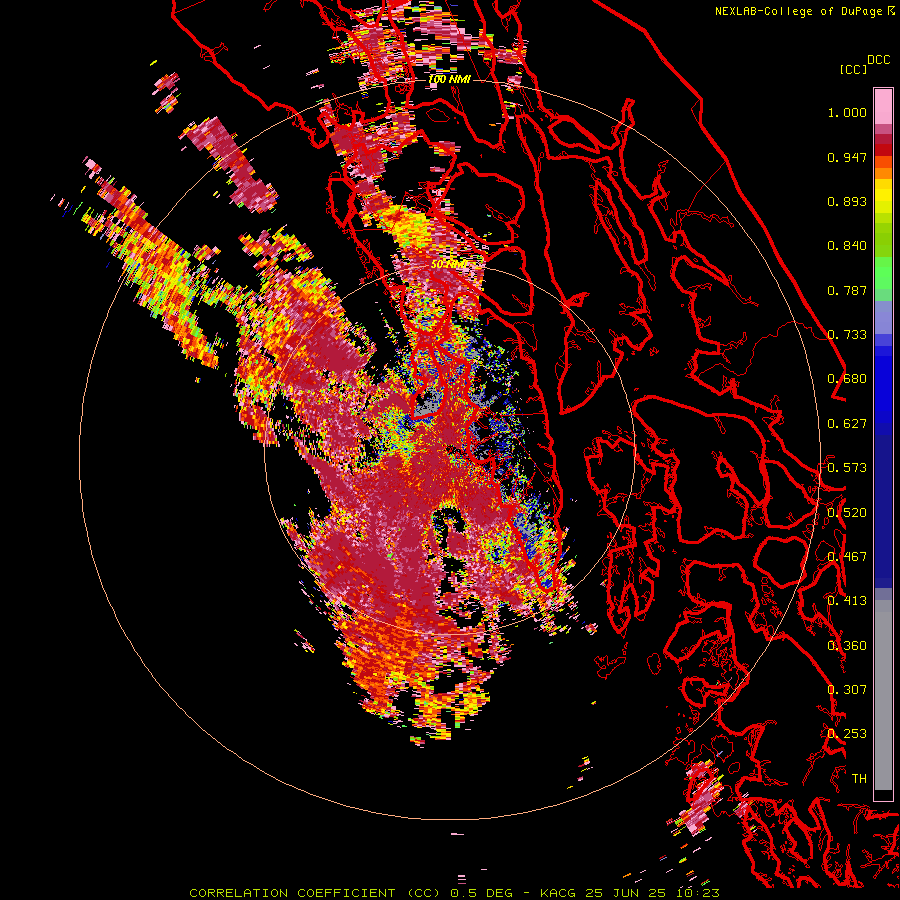Select the 0.467 scale value
This screenshot has width=900, height=900.
pos(847,557)
